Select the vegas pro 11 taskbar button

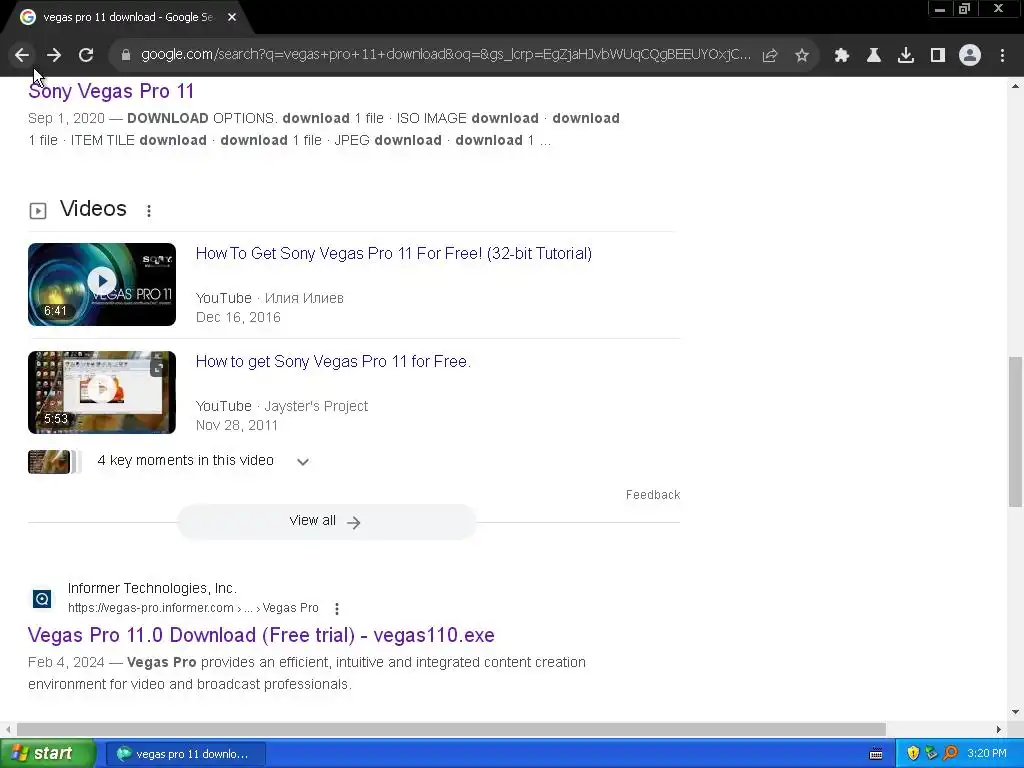184,754
